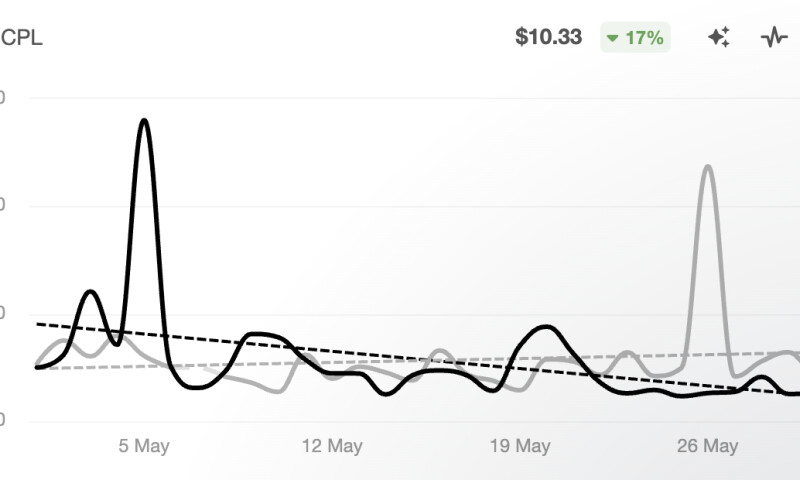Click the black line's small bump after 26 May
The image size is (800, 480).
point(761,378)
